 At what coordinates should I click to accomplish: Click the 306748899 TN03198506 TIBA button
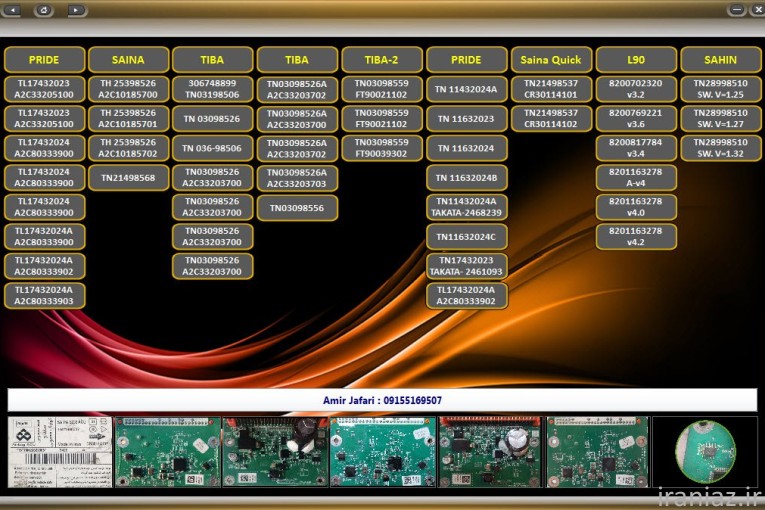tap(212, 89)
